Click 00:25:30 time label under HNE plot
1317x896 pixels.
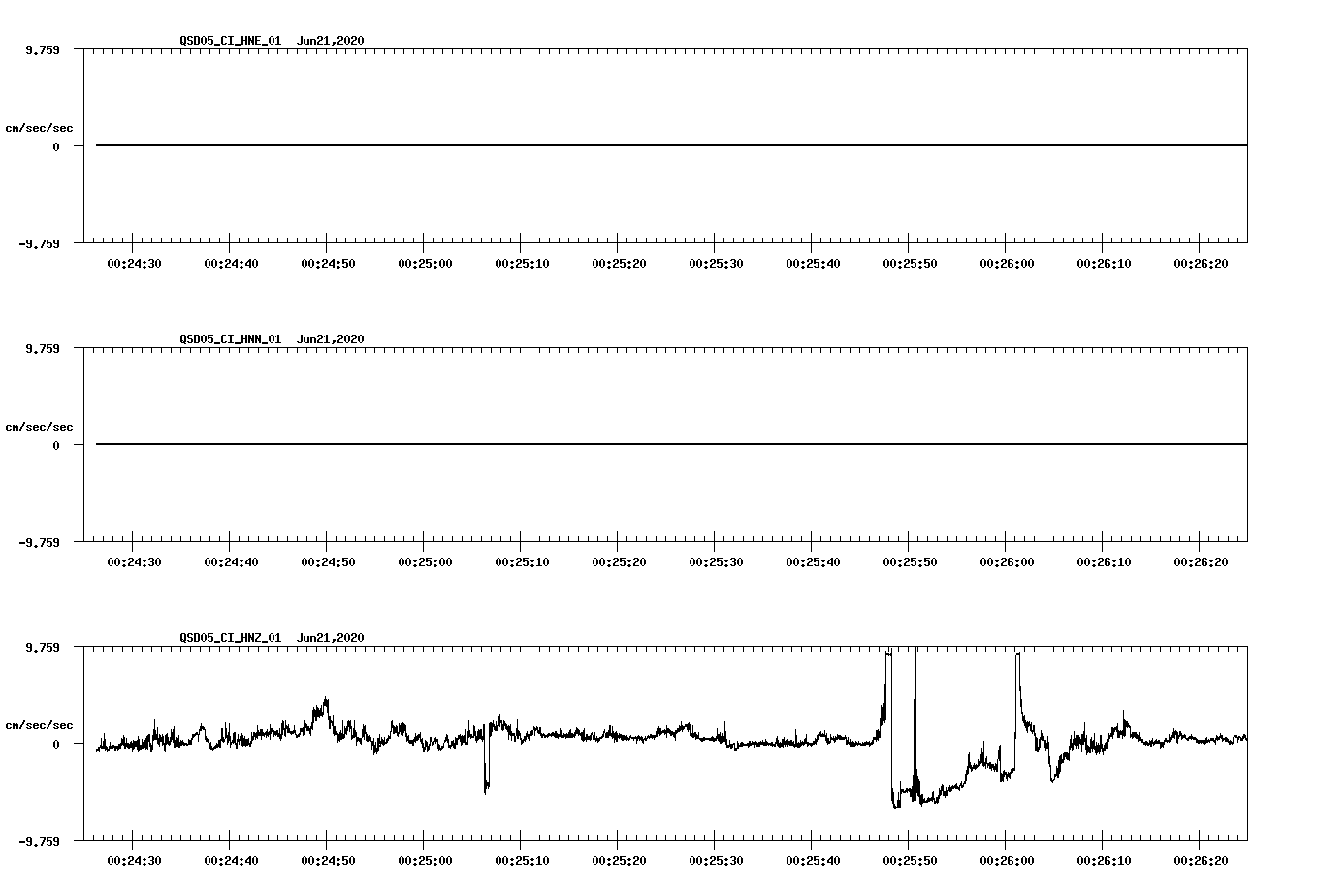point(716,264)
